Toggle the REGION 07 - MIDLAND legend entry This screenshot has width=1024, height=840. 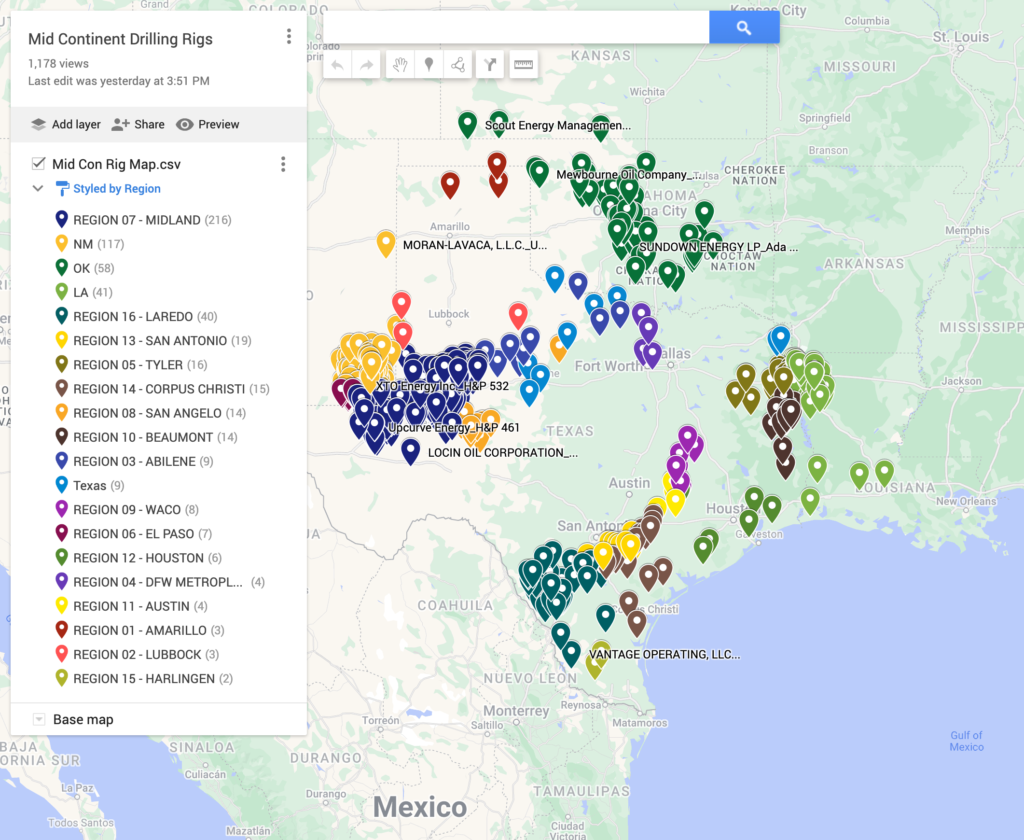pyautogui.click(x=136, y=220)
